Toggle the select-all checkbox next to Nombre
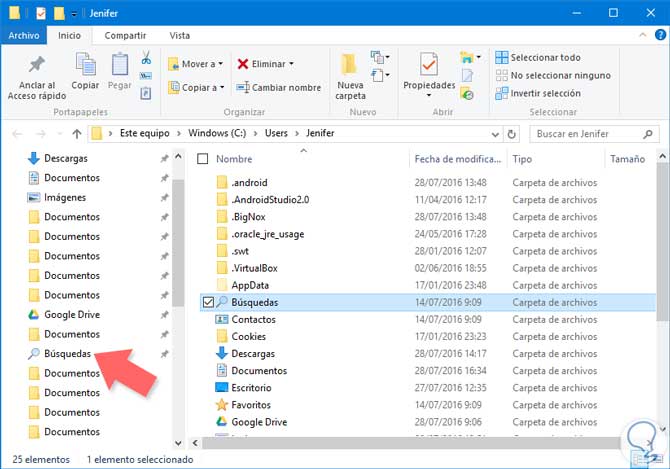 pyautogui.click(x=203, y=159)
